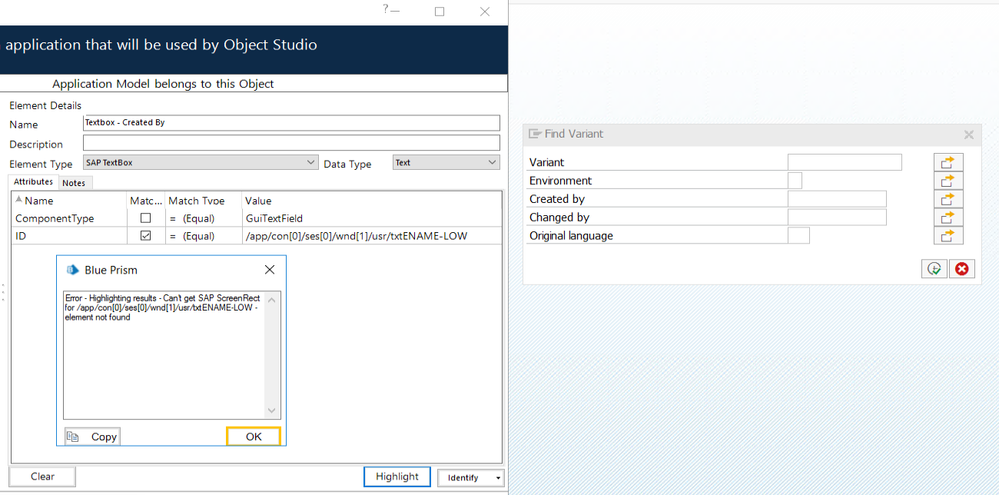The height and width of the screenshot is (495, 999).
Task: Switch to the Notes tab
Action: [x=74, y=183]
